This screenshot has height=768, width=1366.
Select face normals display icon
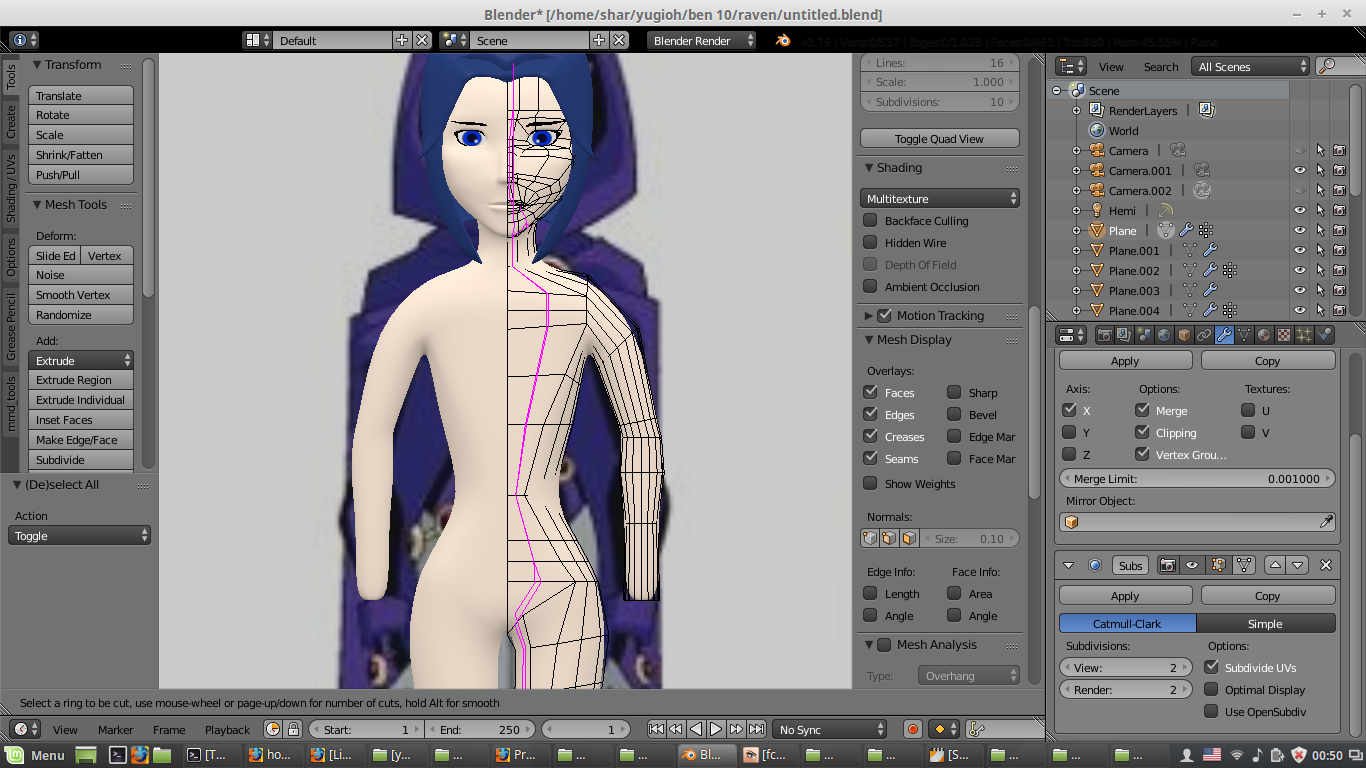[x=909, y=538]
